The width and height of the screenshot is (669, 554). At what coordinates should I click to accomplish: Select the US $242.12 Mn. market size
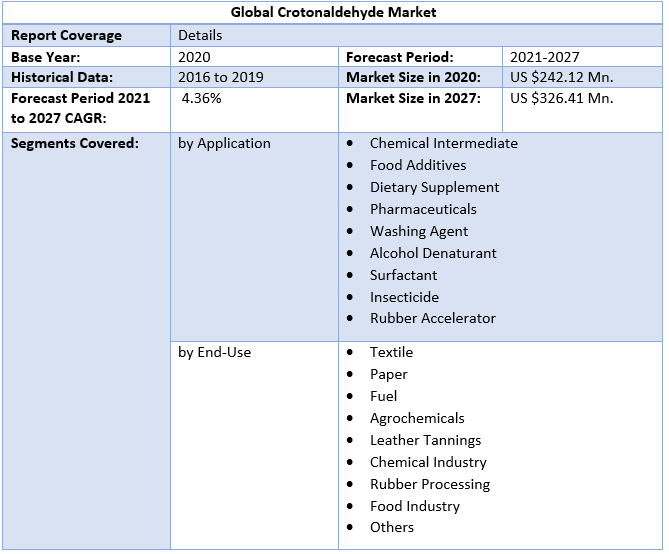tap(561, 77)
